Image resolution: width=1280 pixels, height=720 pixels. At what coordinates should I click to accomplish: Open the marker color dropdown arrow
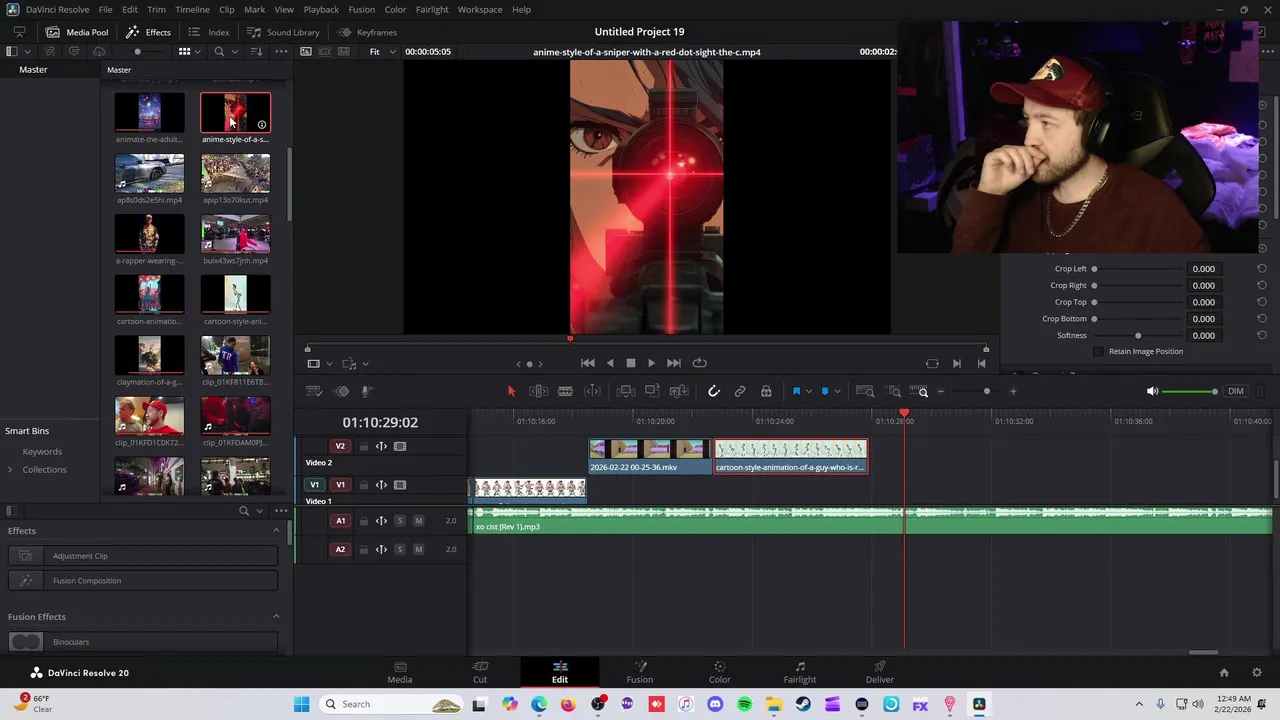(837, 391)
